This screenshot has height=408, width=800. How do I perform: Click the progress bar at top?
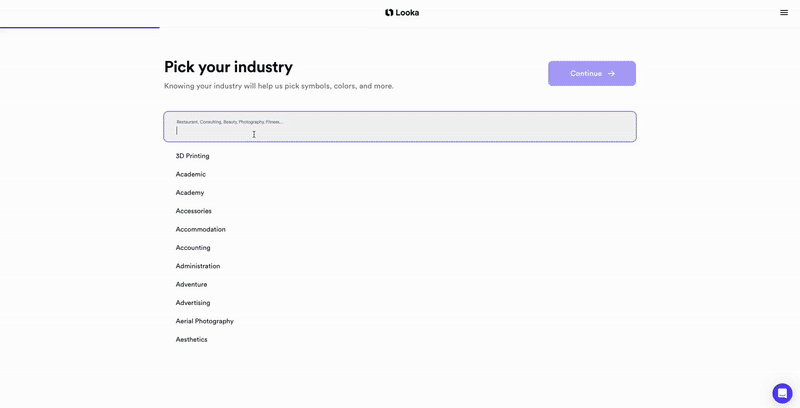[80, 28]
